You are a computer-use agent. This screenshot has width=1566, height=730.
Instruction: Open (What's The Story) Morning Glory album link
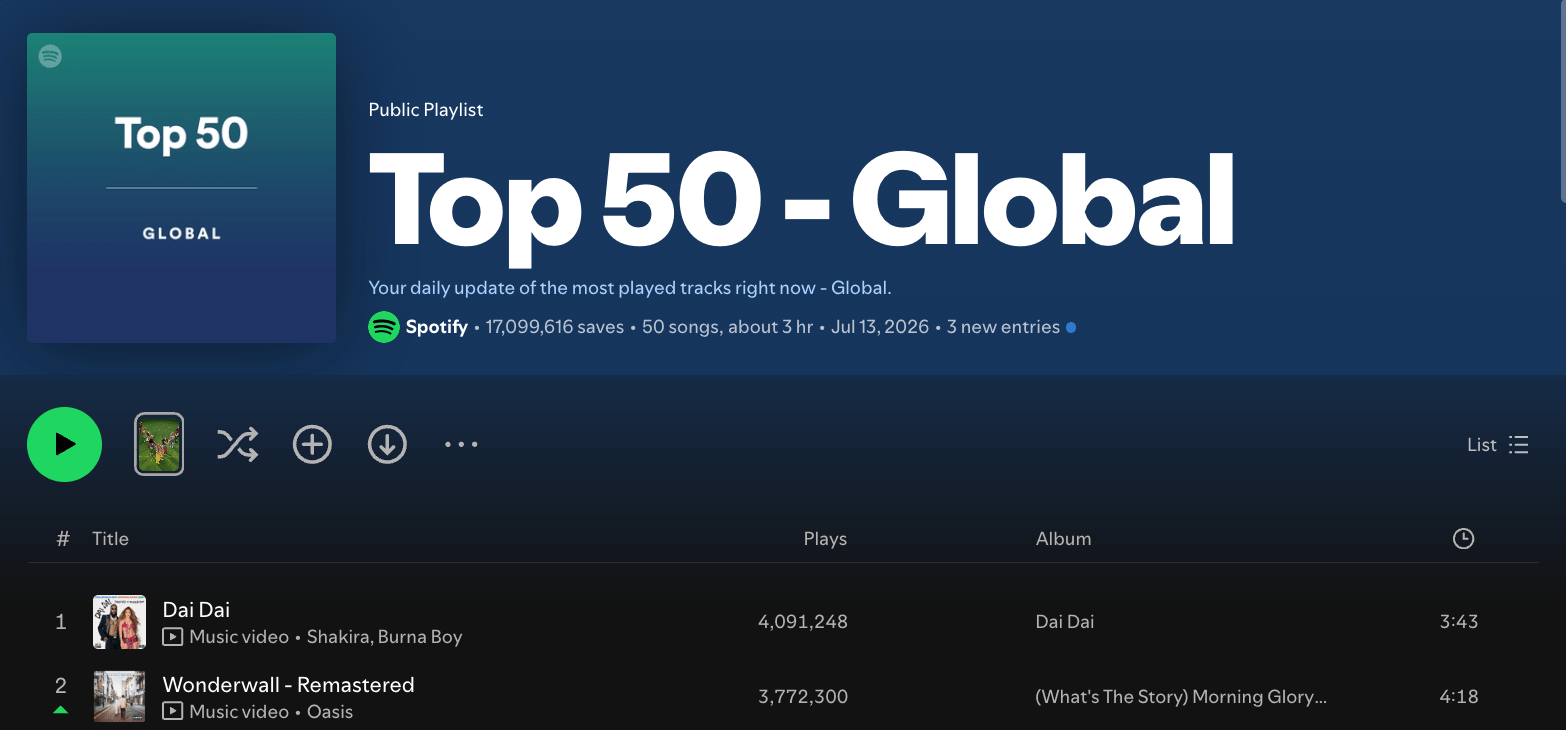pos(1181,697)
